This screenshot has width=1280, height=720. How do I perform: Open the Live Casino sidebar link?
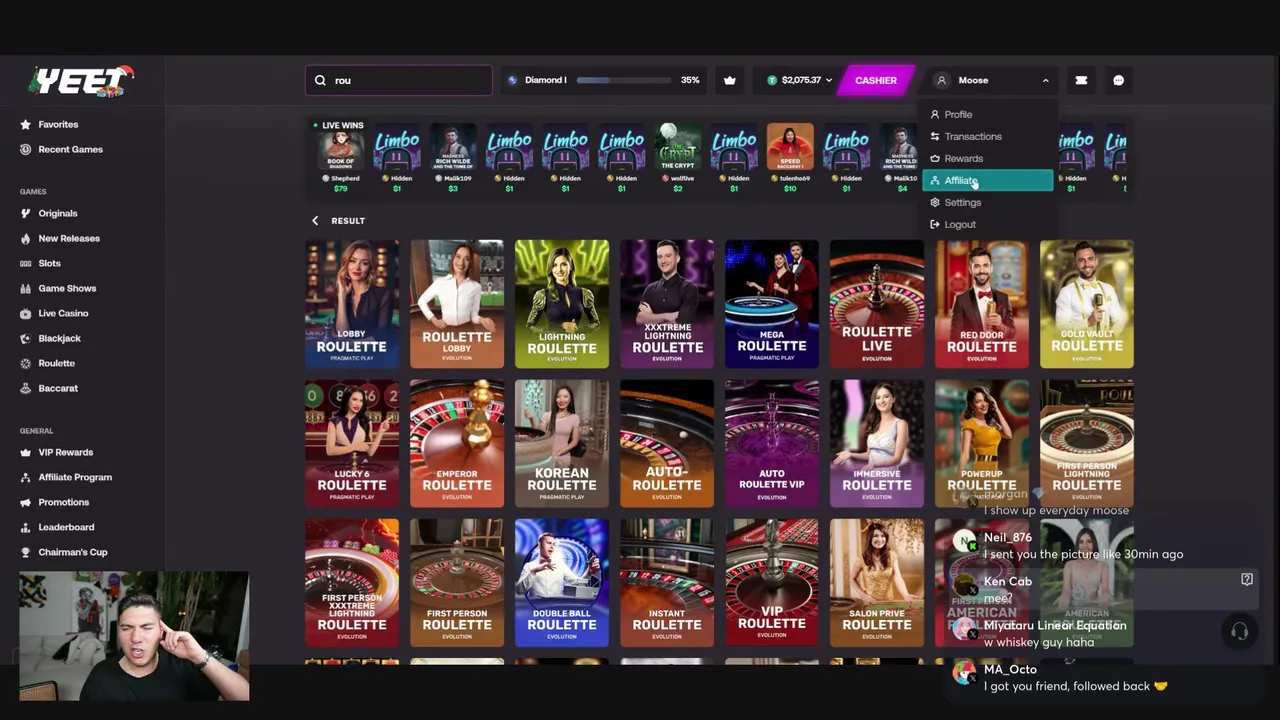[x=63, y=313]
